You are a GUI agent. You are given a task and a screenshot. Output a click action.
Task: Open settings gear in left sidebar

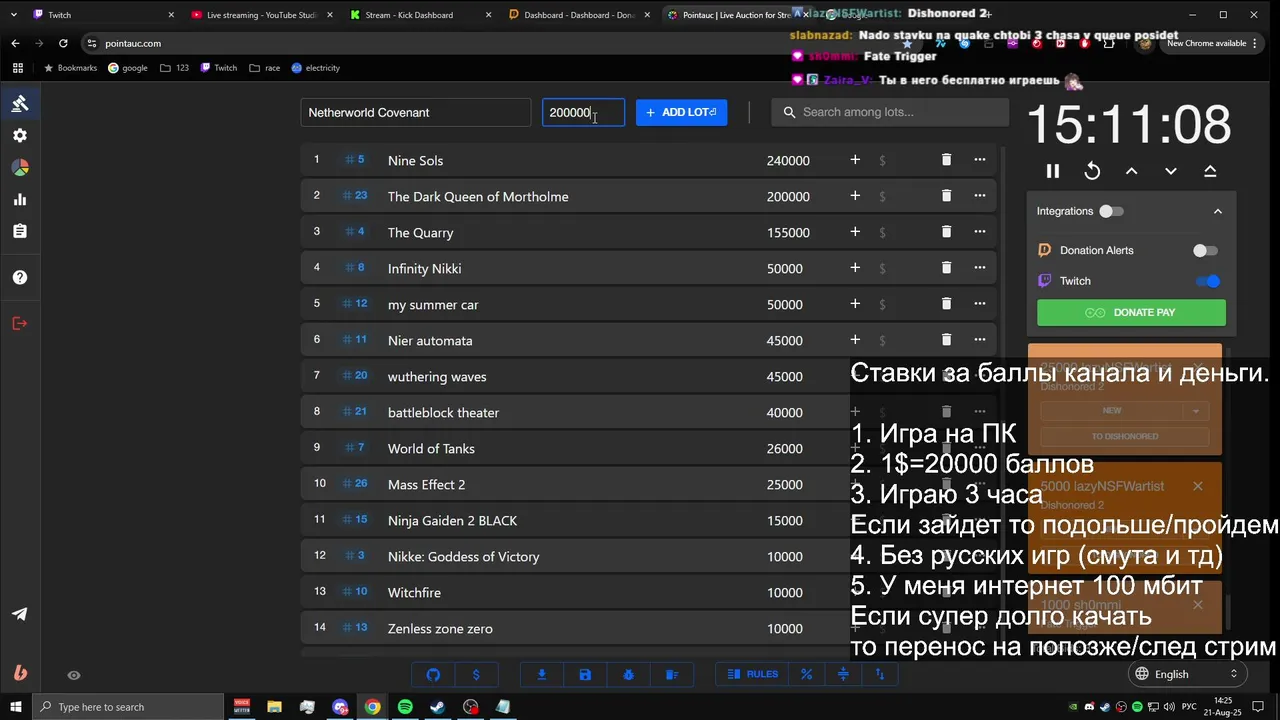[x=20, y=135]
